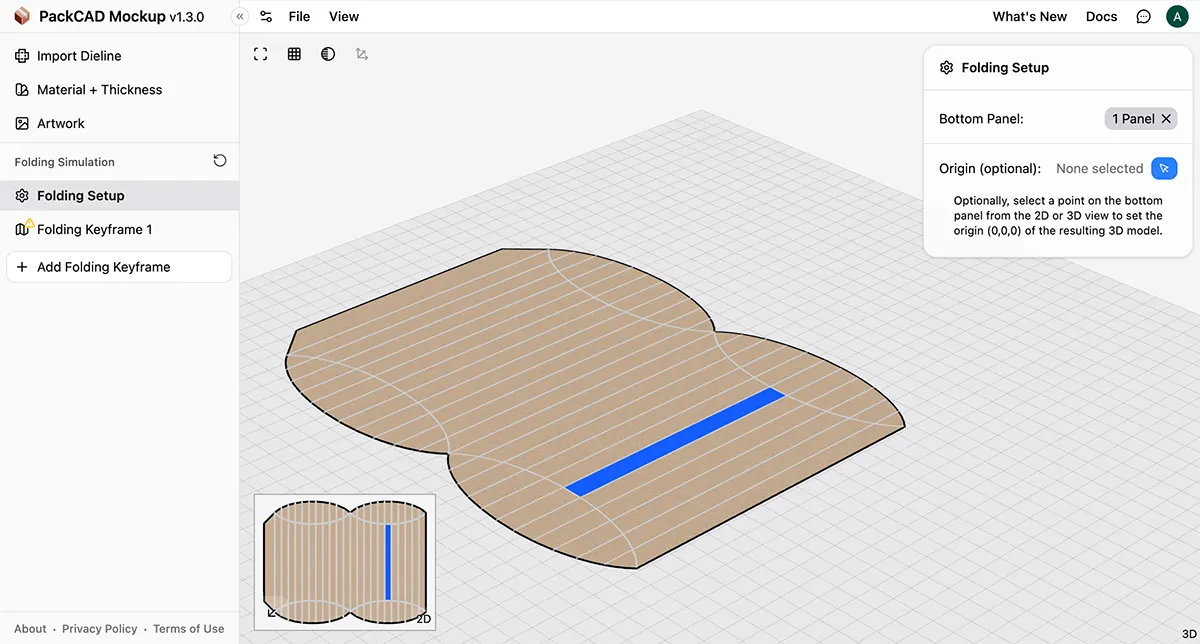Click the warning triangle on Folding Keyframe 1
The image size is (1200, 644).
click(x=30, y=222)
